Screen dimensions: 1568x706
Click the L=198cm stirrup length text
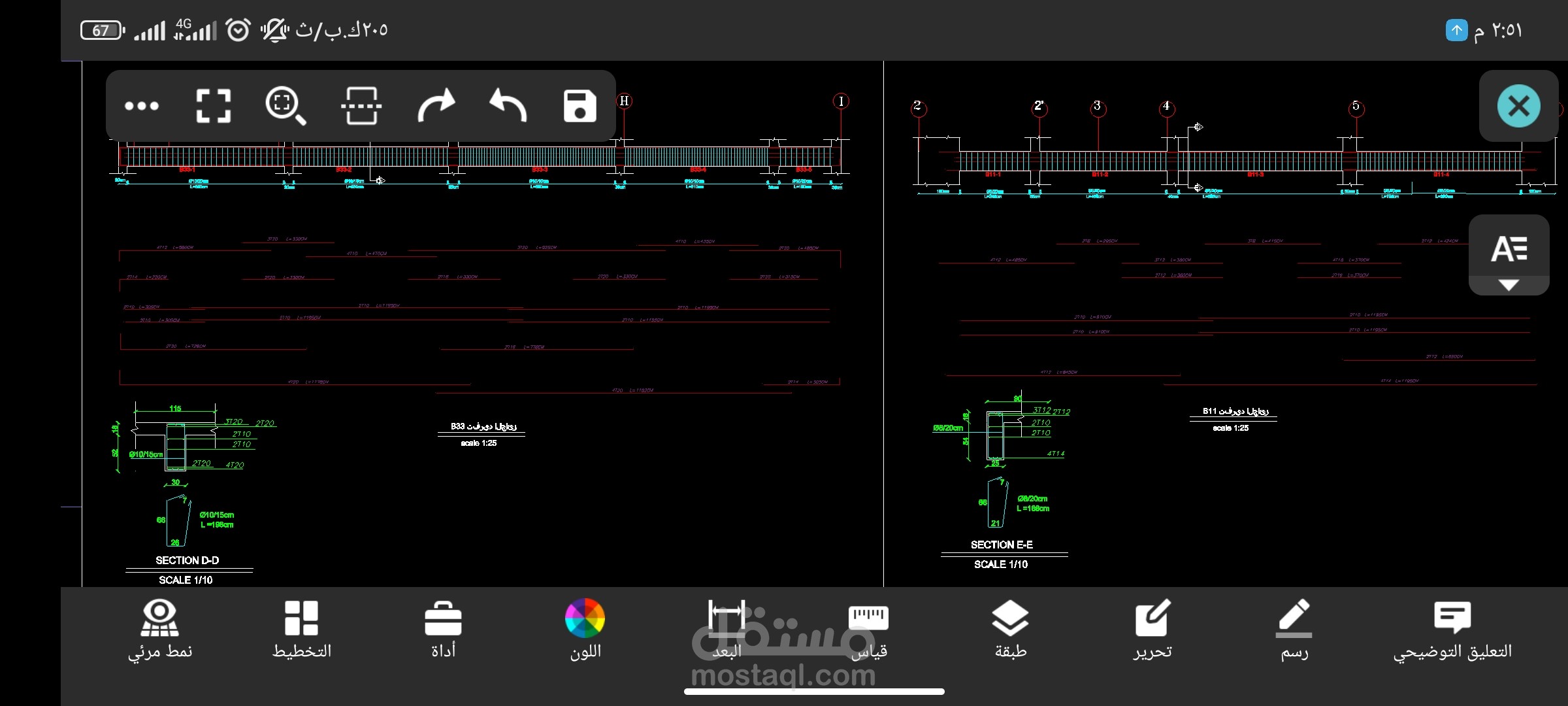[217, 525]
